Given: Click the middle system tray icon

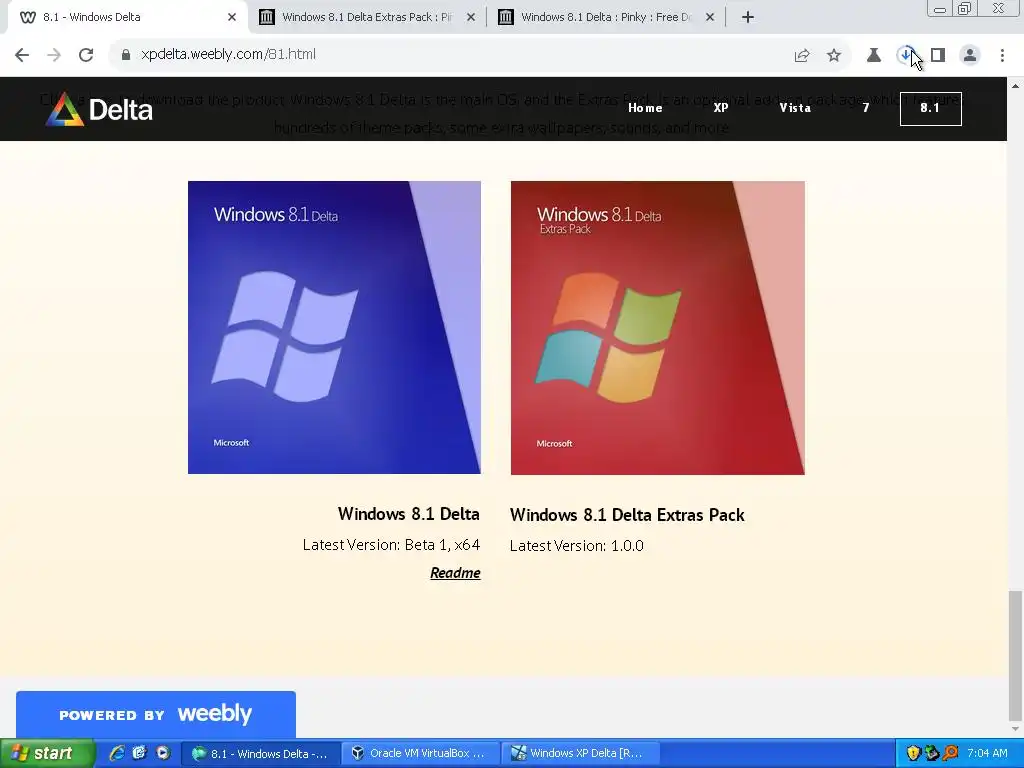Looking at the screenshot, I should (932, 754).
